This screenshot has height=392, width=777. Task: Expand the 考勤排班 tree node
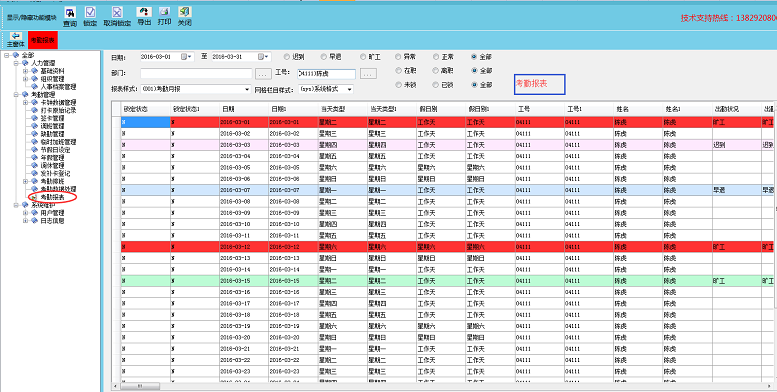pos(26,181)
